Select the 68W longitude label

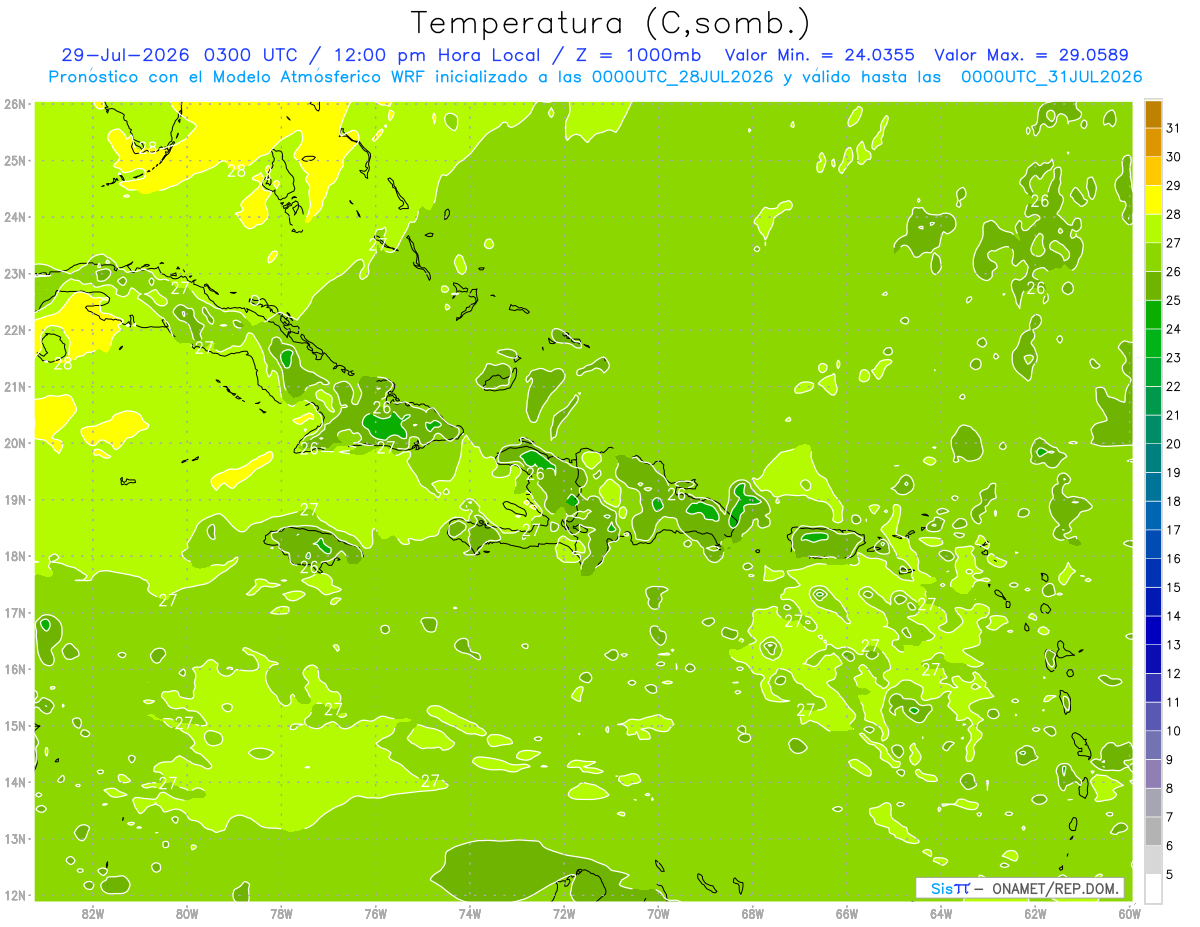753,913
